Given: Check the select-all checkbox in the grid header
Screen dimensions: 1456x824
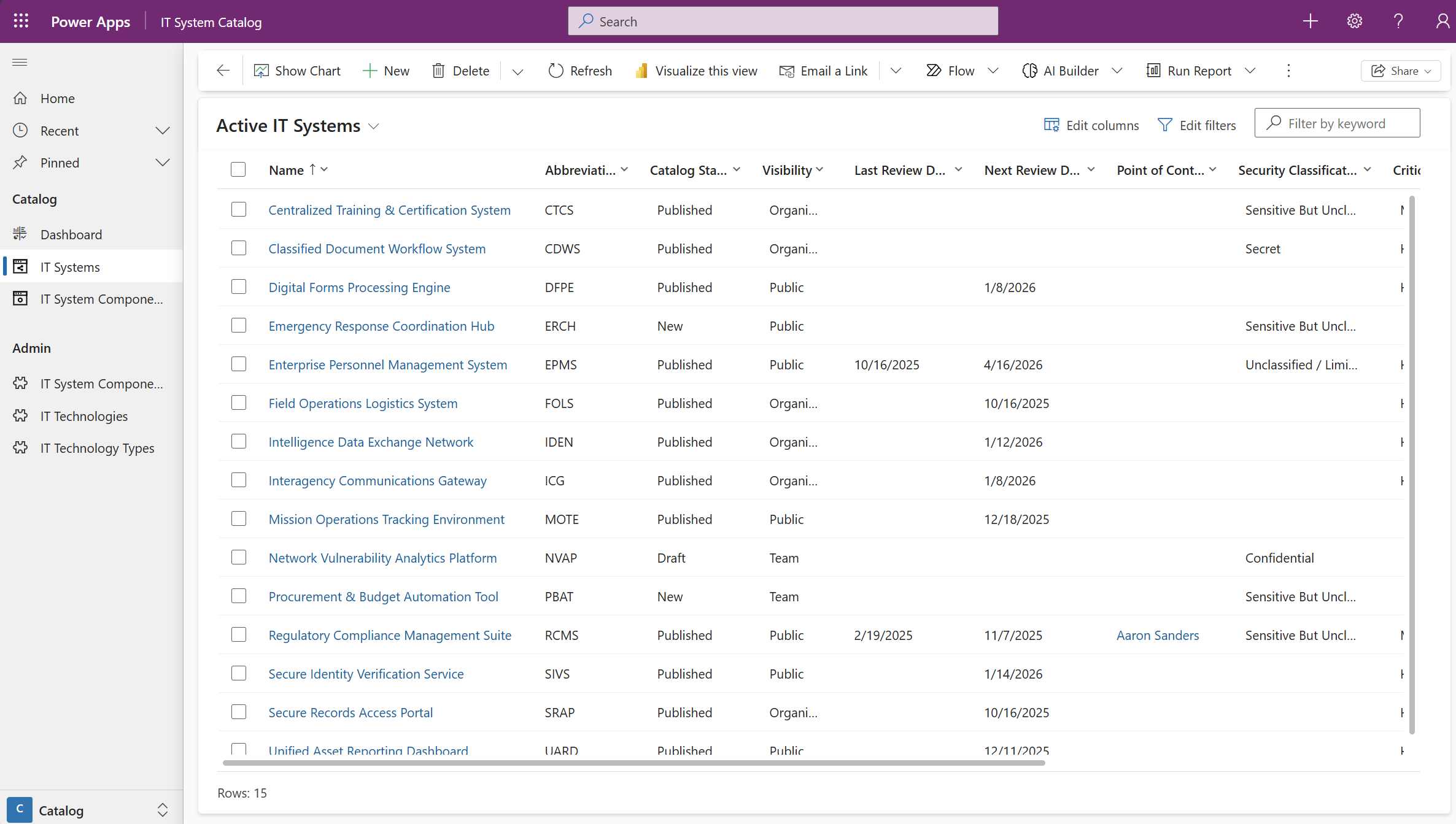Looking at the screenshot, I should click(x=238, y=169).
